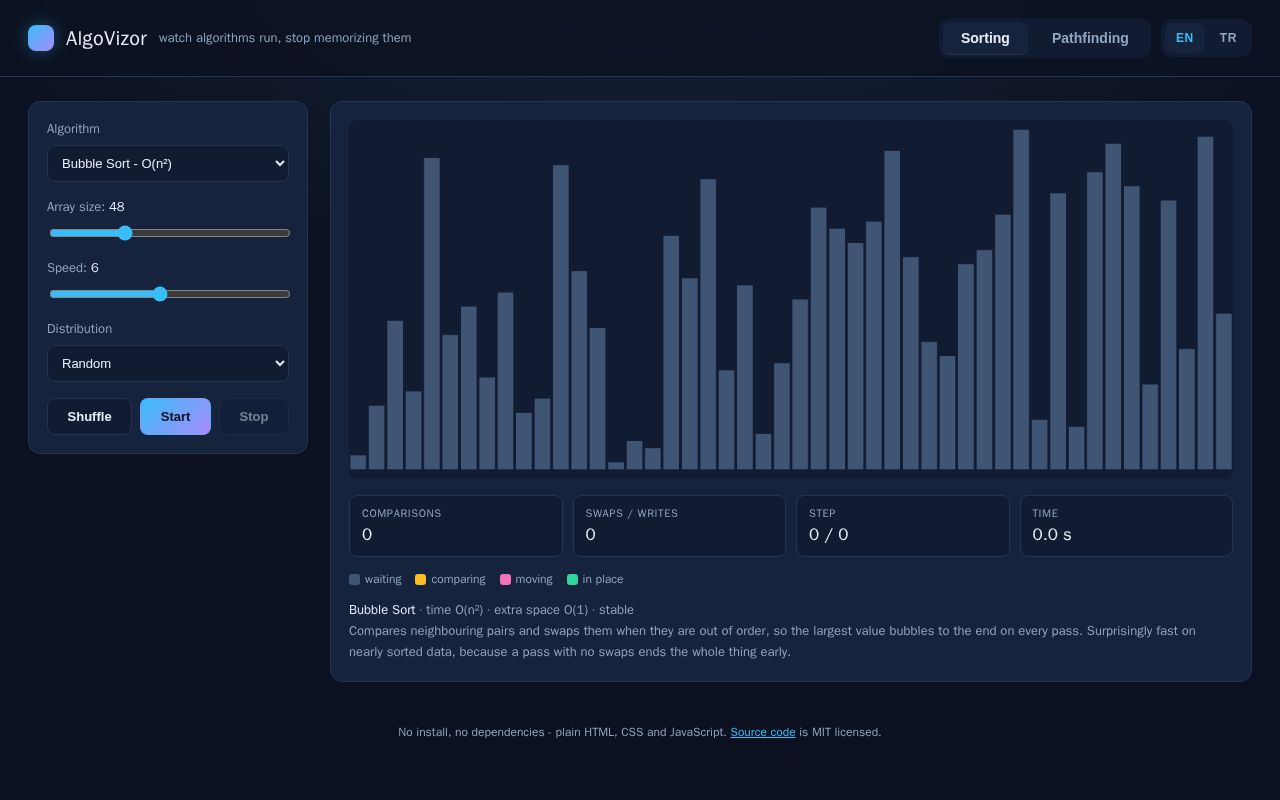
Task: Click the Time stat card
Action: point(1126,526)
